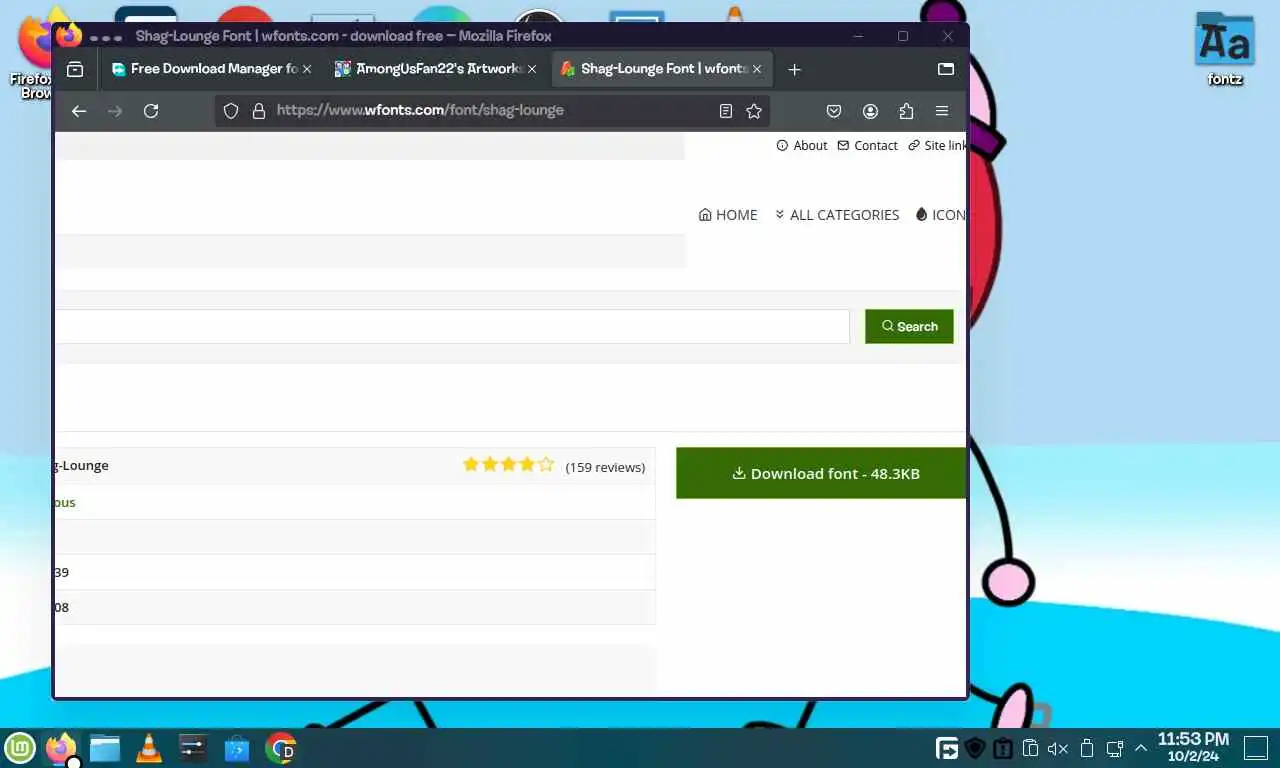The height and width of the screenshot is (768, 1280).
Task: Expand hidden tray icons arrow
Action: pyautogui.click(x=1140, y=748)
